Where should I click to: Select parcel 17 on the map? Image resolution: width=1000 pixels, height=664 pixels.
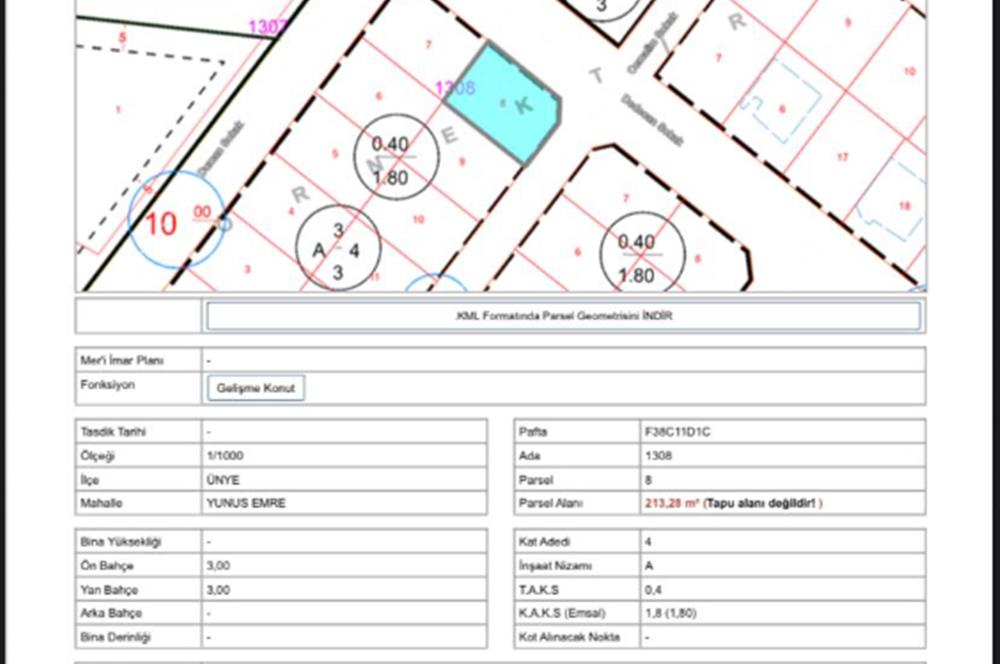pos(843,157)
